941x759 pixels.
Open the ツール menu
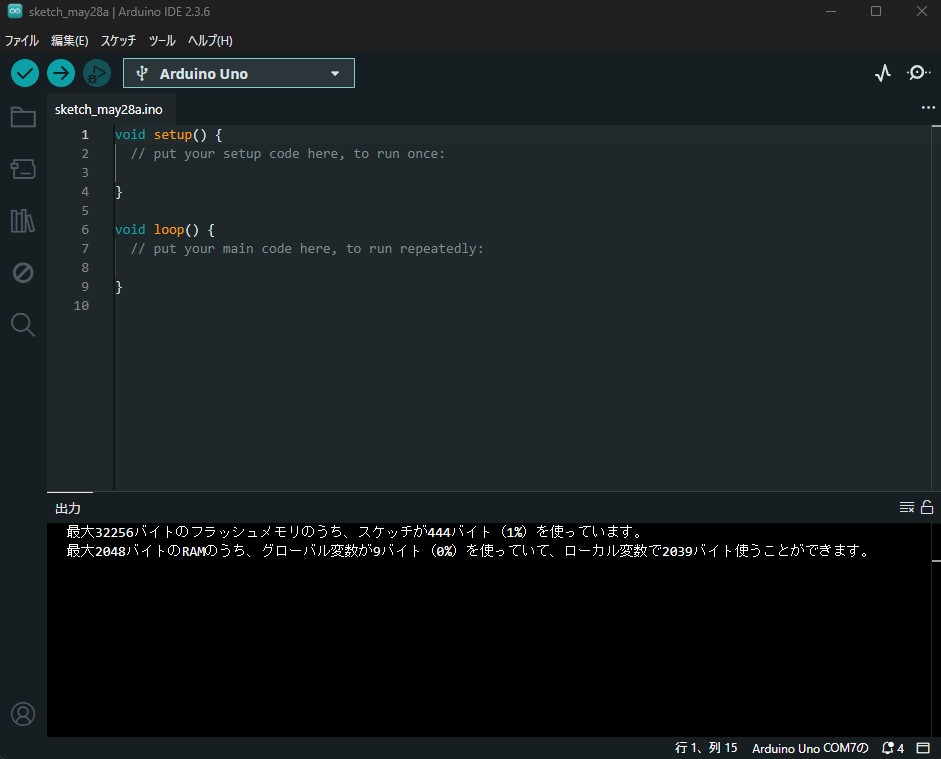(x=162, y=41)
